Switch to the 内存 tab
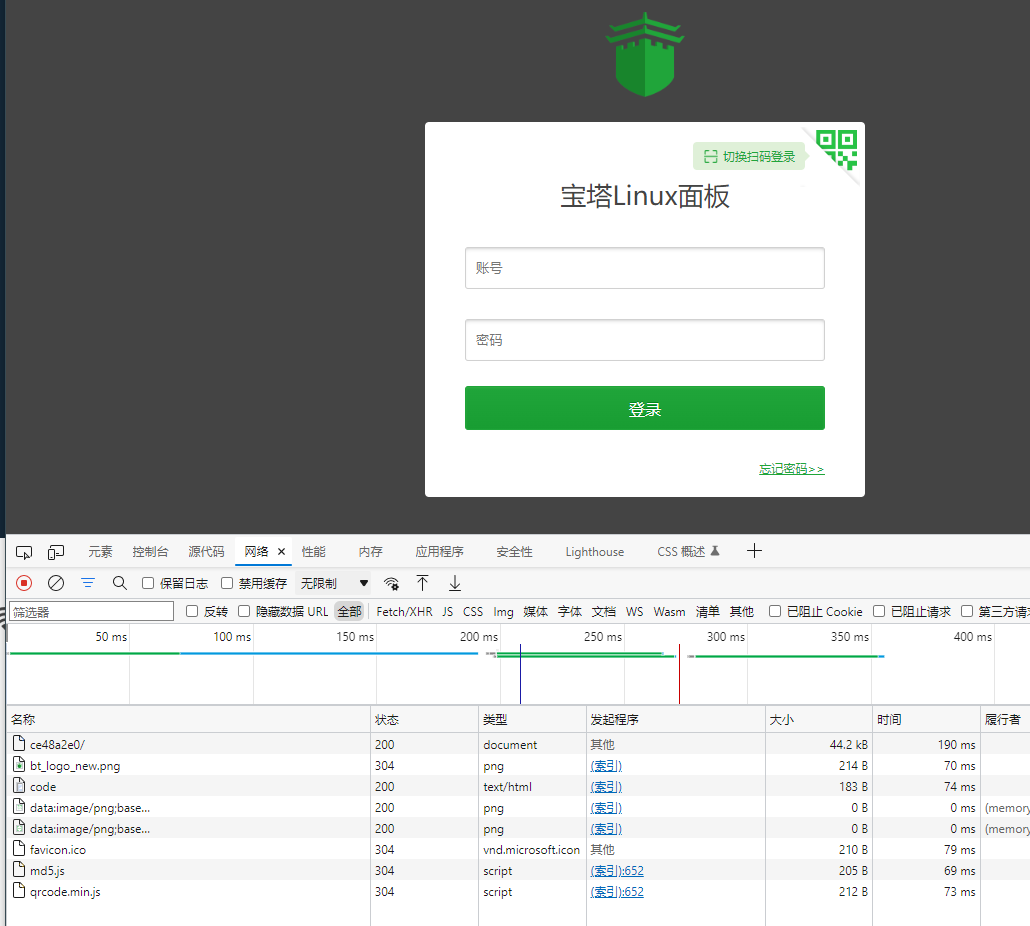This screenshot has width=1030, height=926. [x=370, y=552]
